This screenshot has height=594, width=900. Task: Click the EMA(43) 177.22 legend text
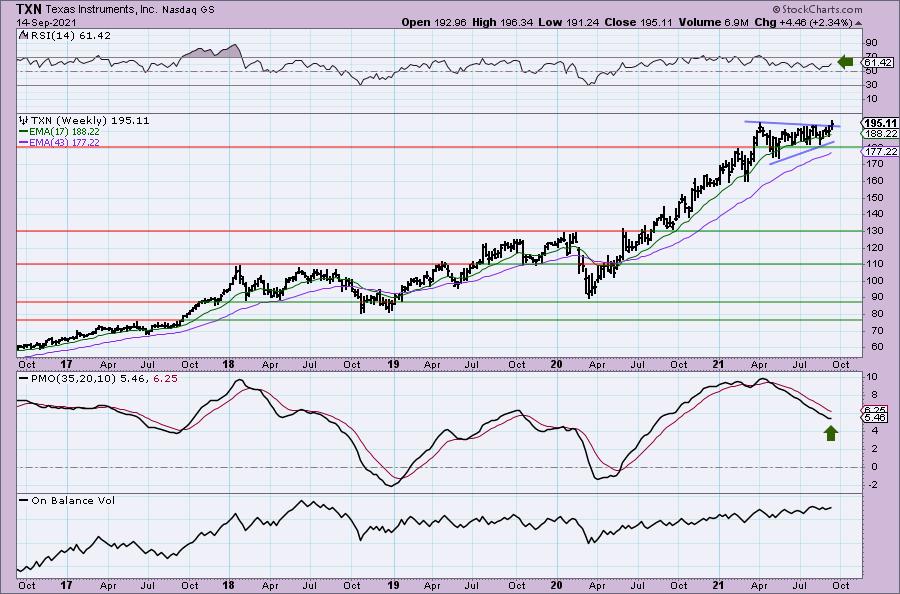(x=64, y=142)
